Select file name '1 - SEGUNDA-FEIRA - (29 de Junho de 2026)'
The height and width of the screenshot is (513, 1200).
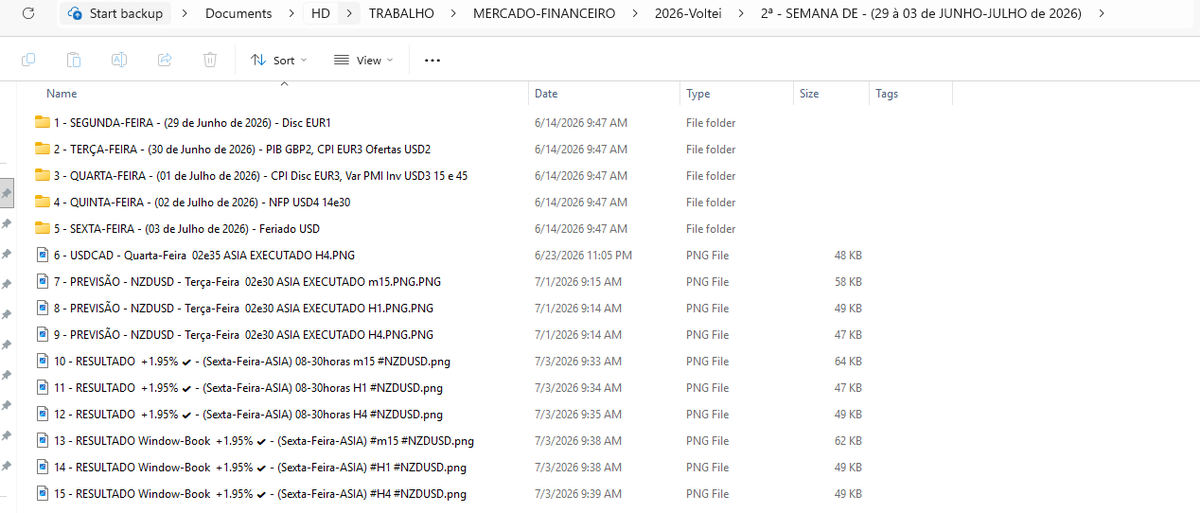[x=192, y=123]
